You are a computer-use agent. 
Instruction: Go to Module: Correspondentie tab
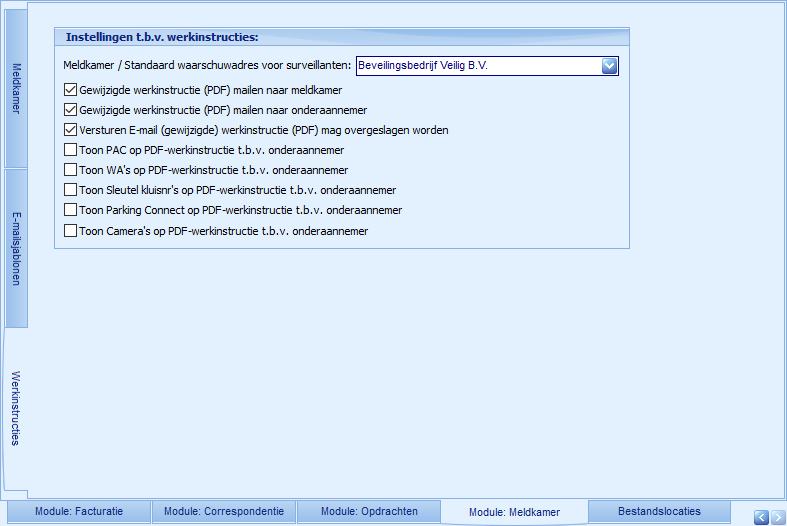[x=224, y=511]
